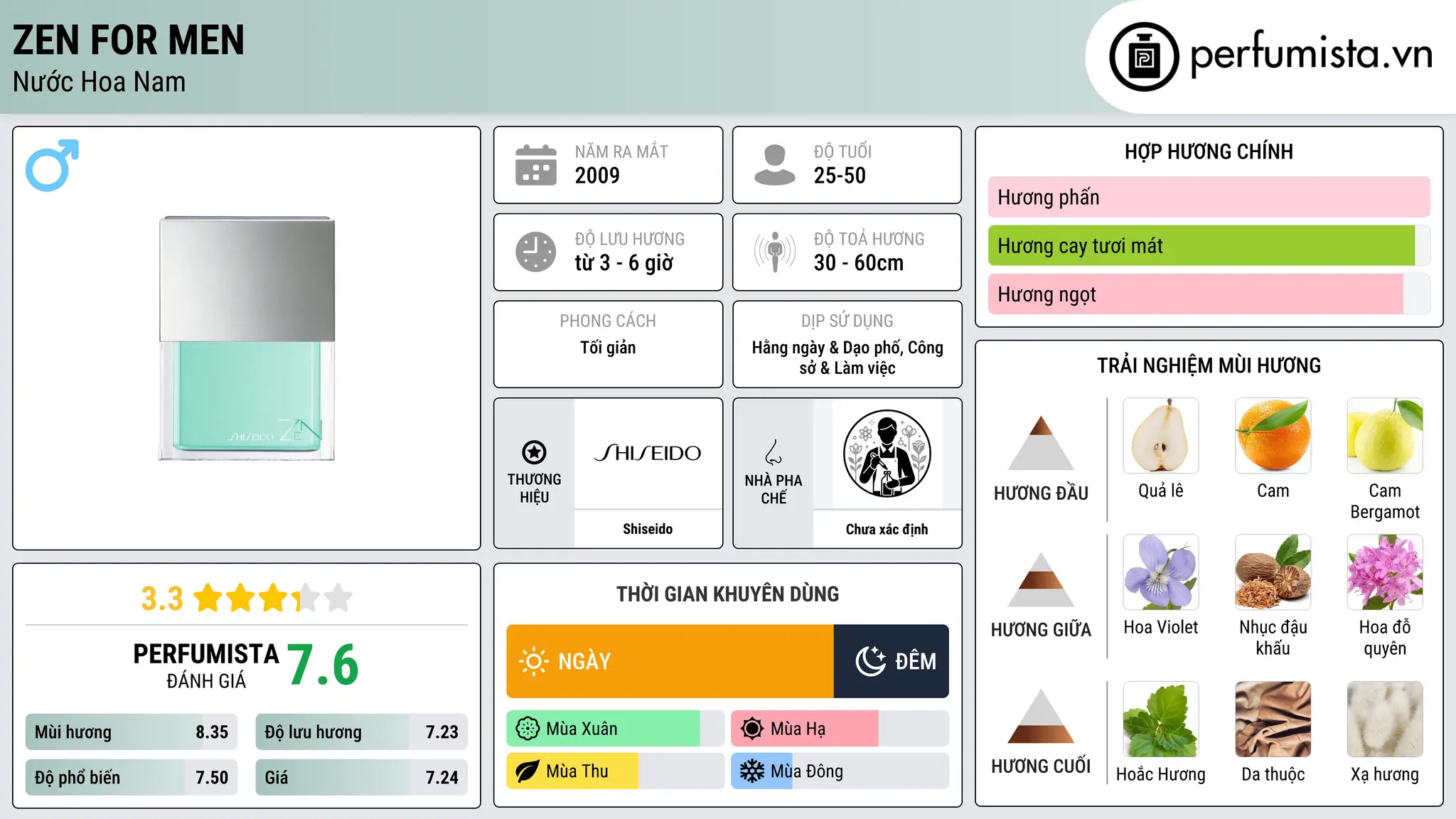The width and height of the screenshot is (1456, 819).
Task: Click the perfumista.vn site name
Action: point(1312,54)
